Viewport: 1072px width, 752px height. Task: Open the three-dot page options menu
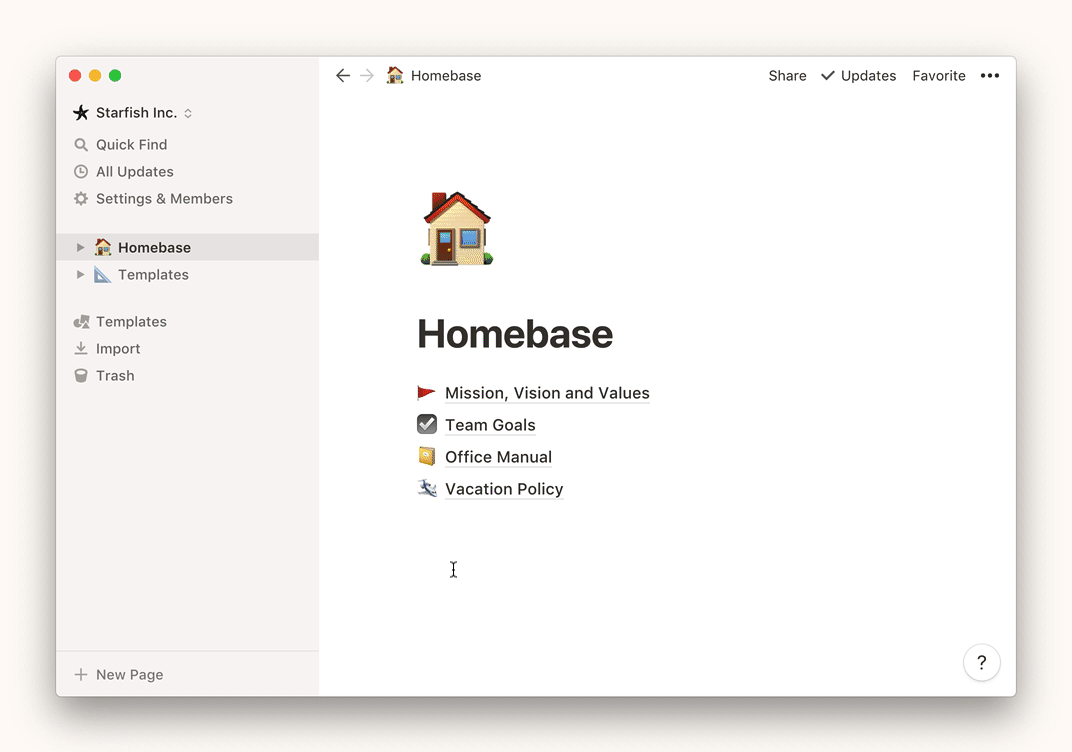[x=989, y=76]
